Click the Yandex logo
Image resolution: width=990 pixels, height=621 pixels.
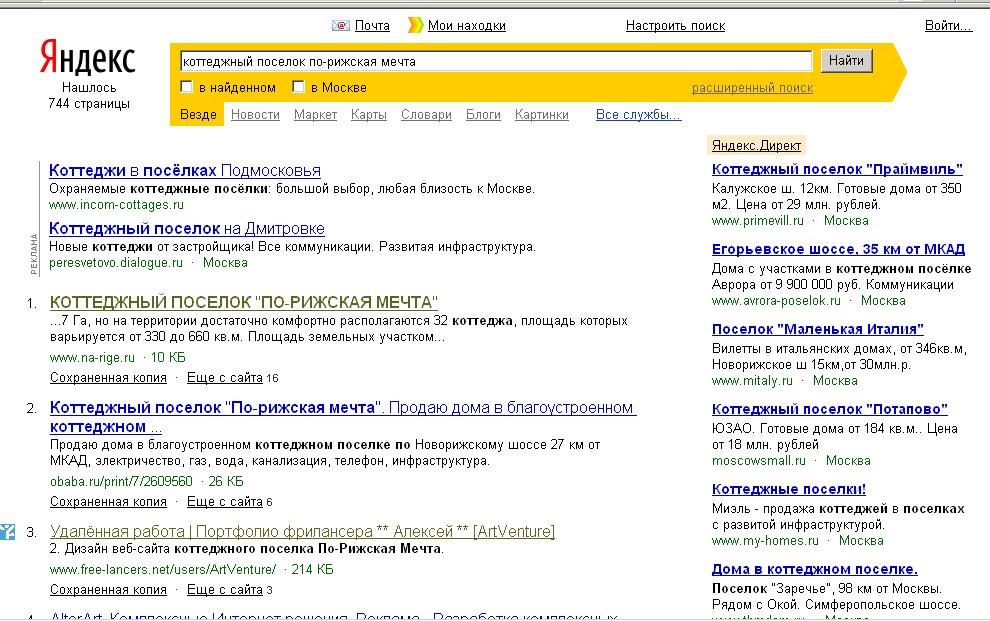[88, 57]
